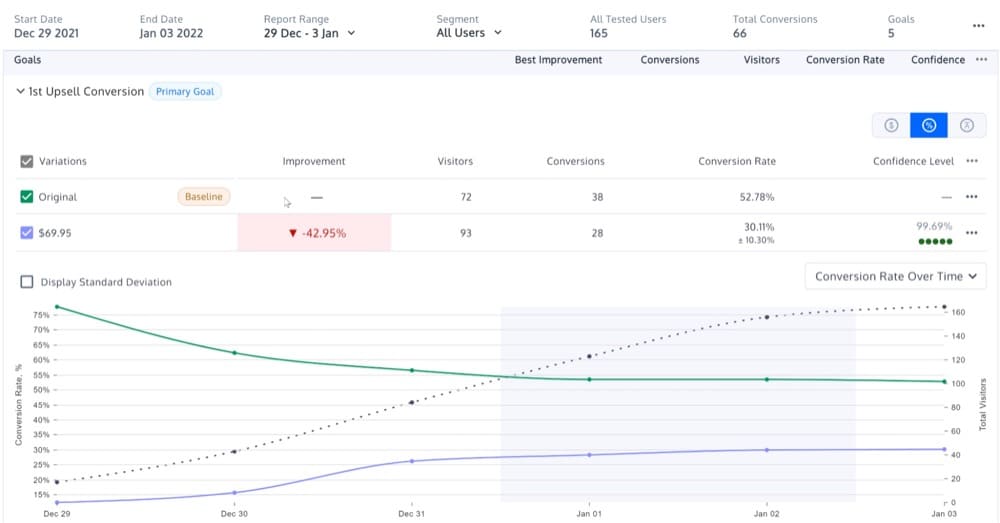
Task: Open the three-dot menu in top summary bar
Action: pos(977,26)
